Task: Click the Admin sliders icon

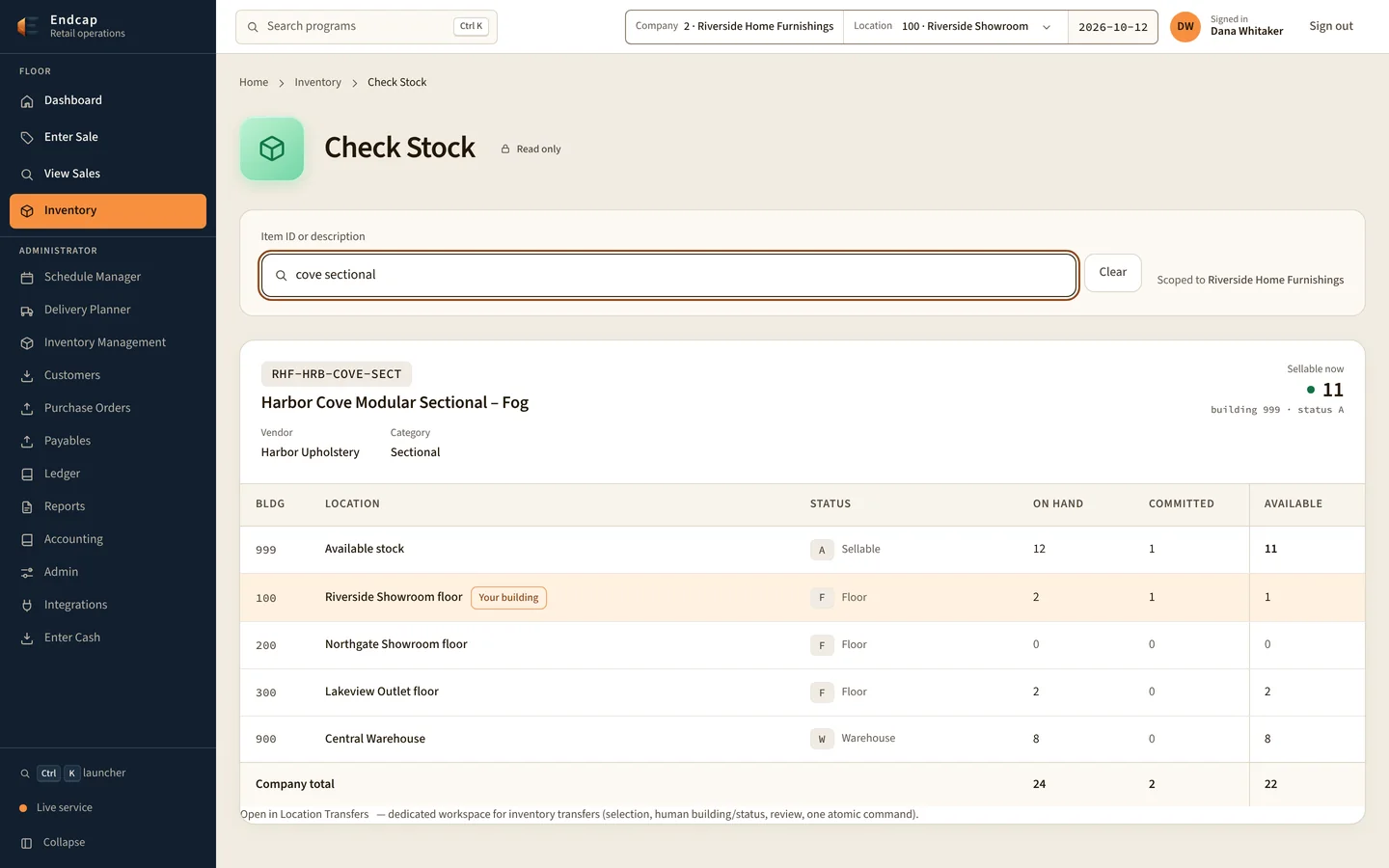Action: point(27,573)
